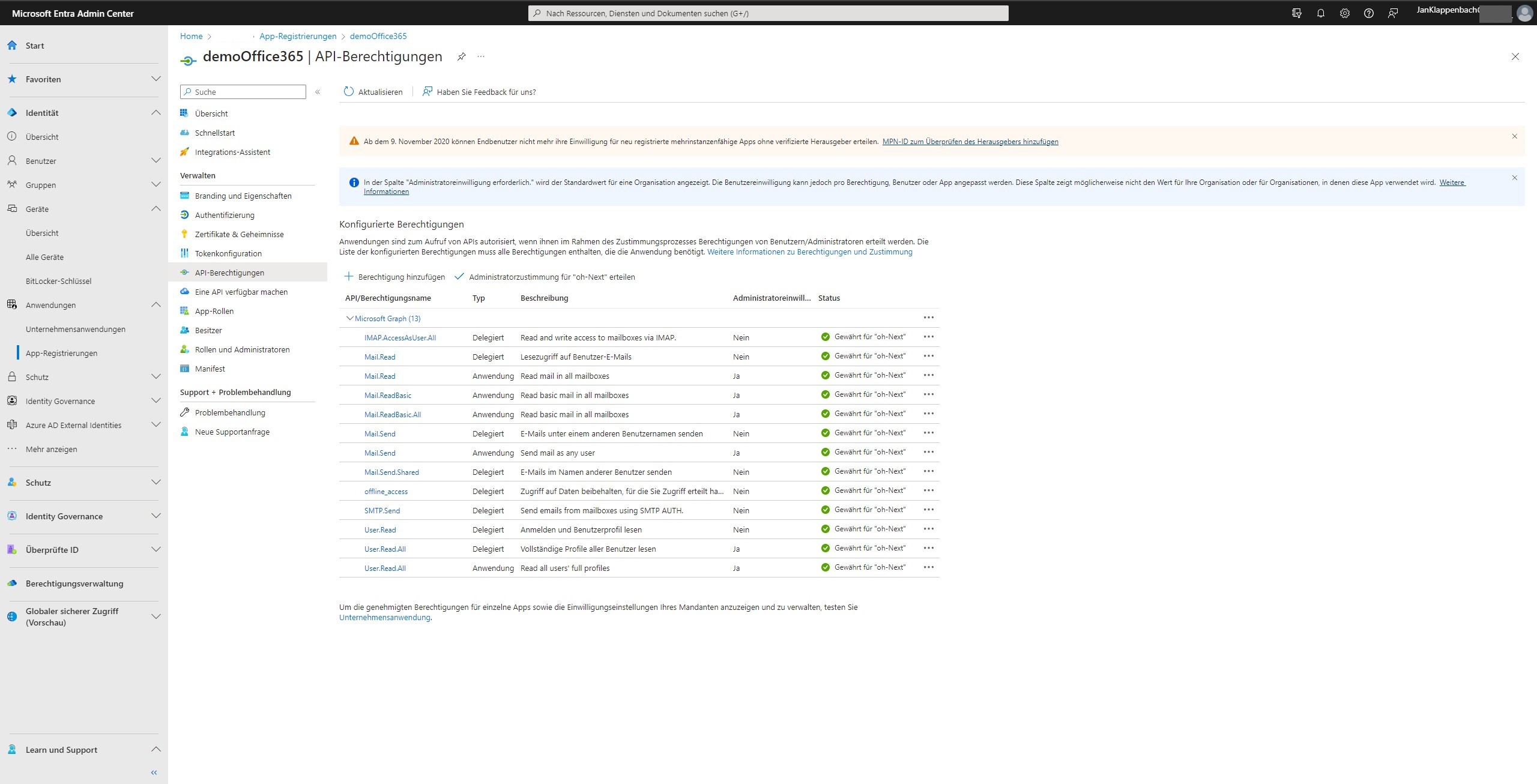Open the Microsoft Graph group ellipsis menu

coord(929,318)
